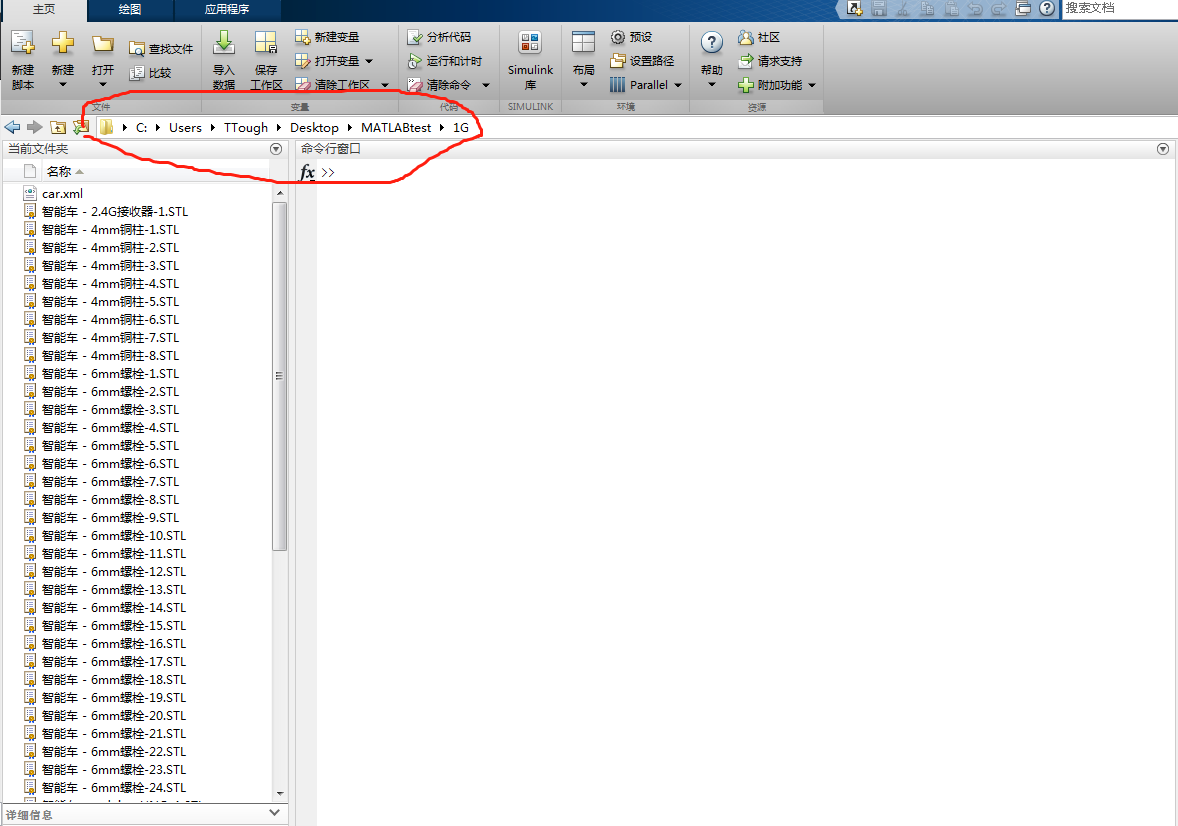Expand 清除工作区 dropdown arrow

pyautogui.click(x=385, y=85)
